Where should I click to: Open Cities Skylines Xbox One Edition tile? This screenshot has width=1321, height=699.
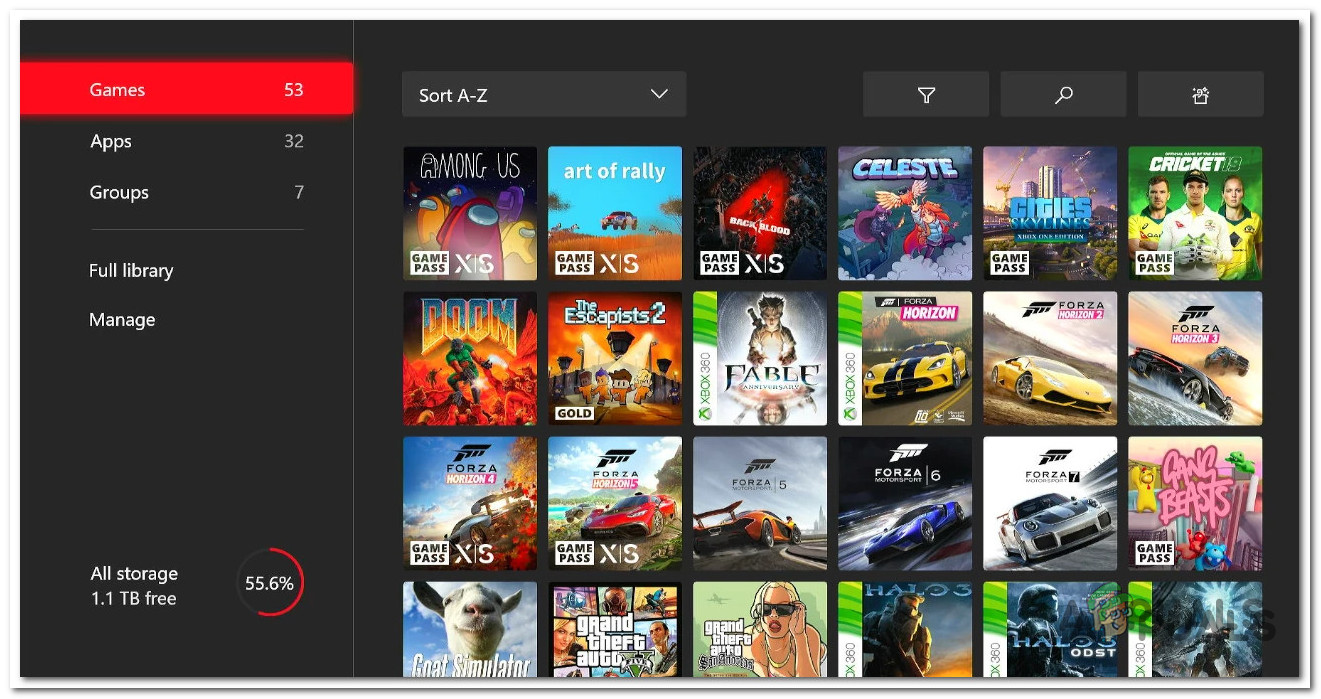point(1050,213)
